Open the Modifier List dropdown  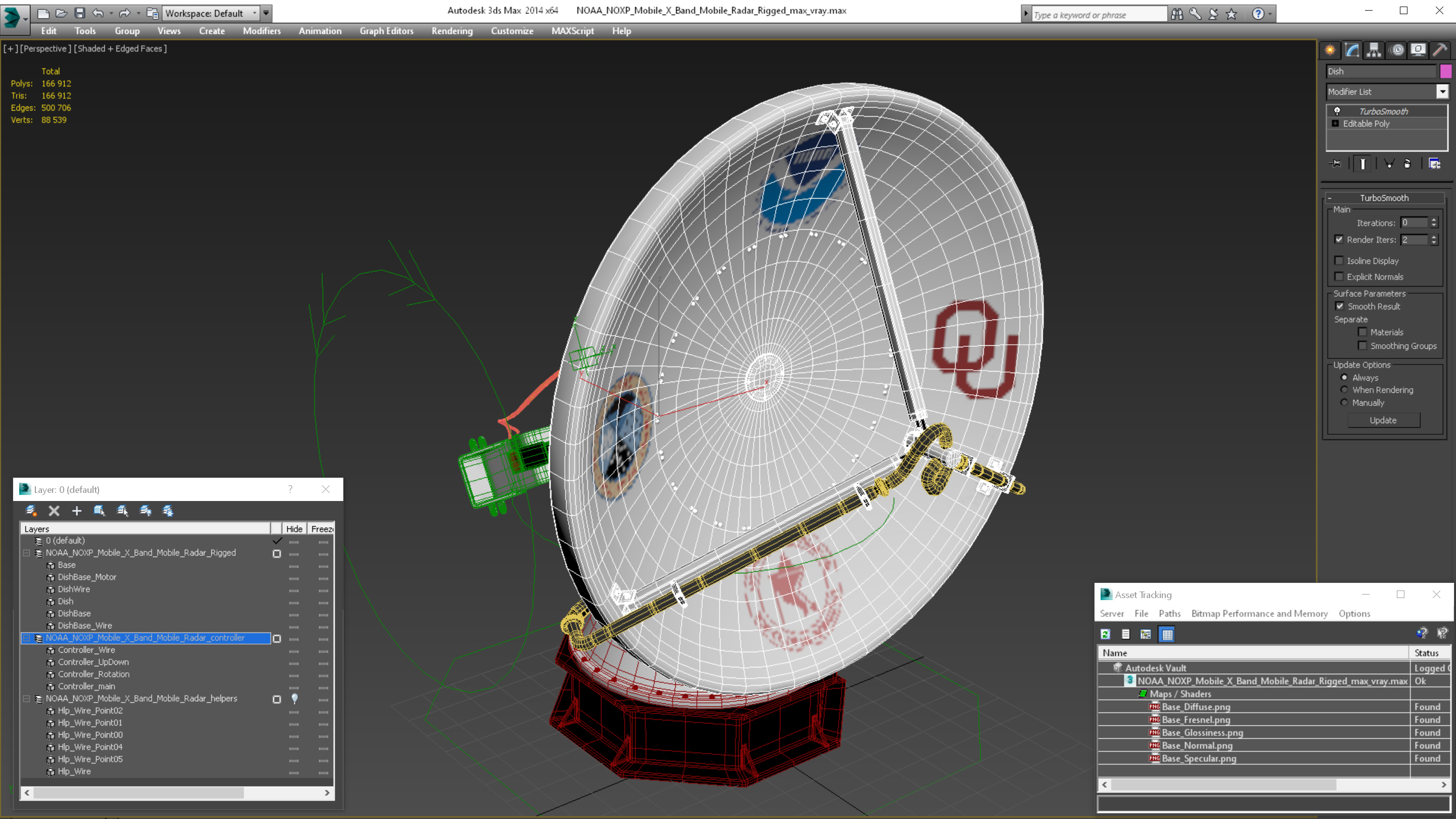[1442, 92]
